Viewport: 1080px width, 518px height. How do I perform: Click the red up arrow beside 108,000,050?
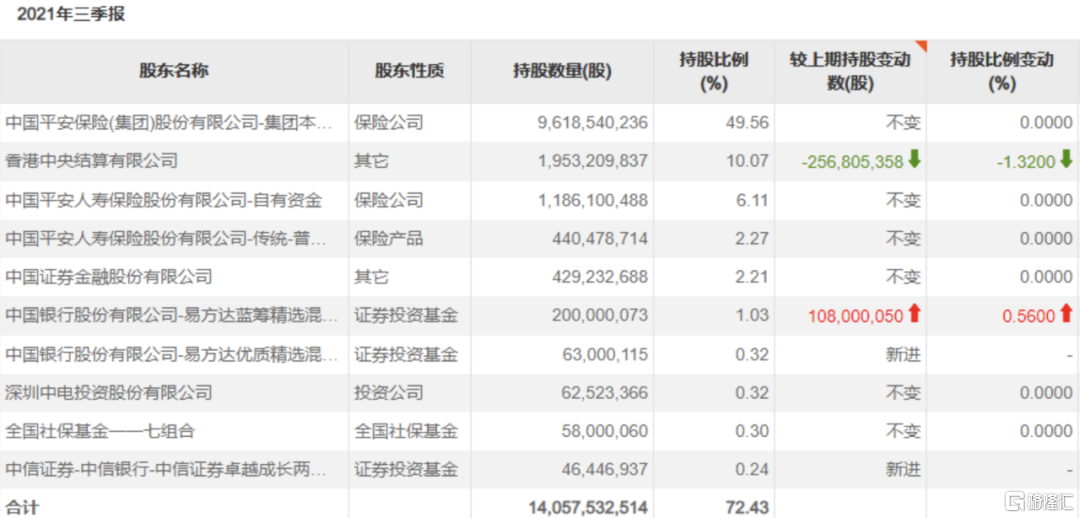[915, 315]
